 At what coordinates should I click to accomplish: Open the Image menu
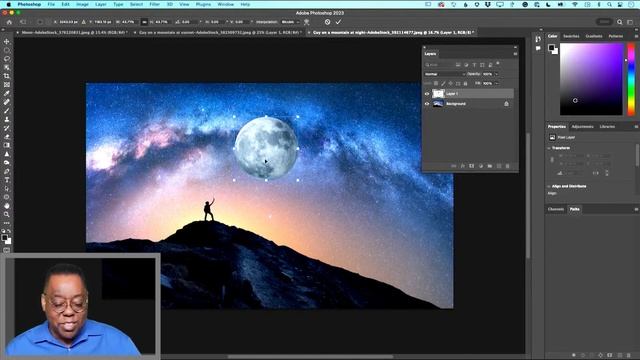click(x=82, y=4)
